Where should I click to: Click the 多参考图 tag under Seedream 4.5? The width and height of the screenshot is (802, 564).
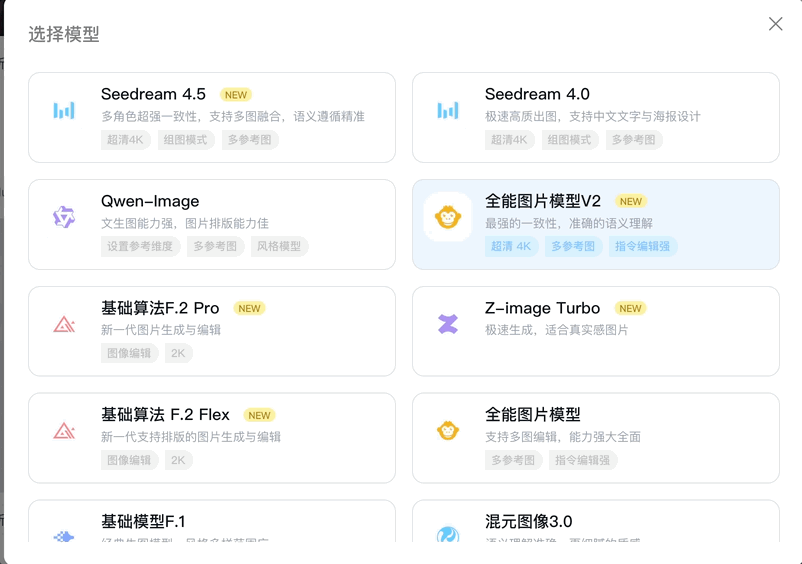250,140
